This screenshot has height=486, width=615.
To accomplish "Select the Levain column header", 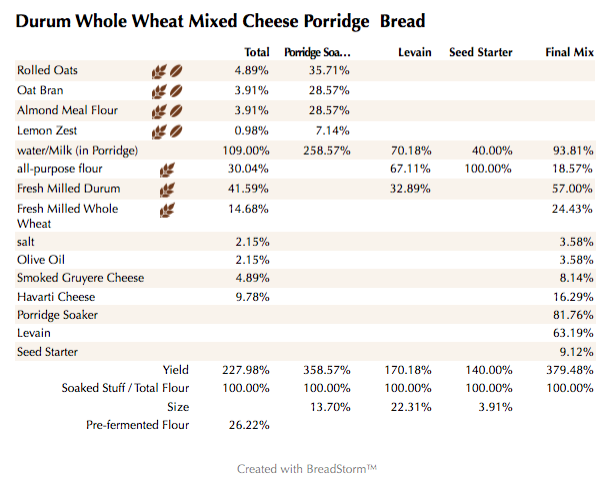I will point(413,52).
